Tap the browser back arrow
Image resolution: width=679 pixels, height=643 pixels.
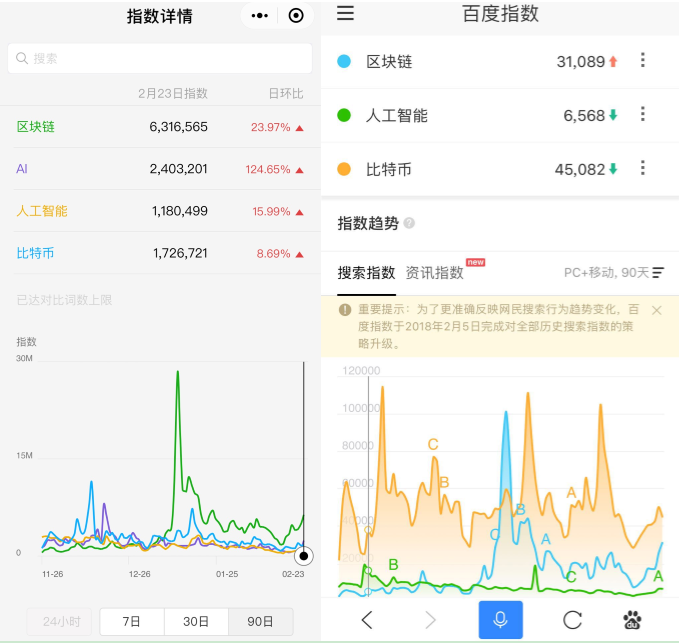pyautogui.click(x=367, y=620)
